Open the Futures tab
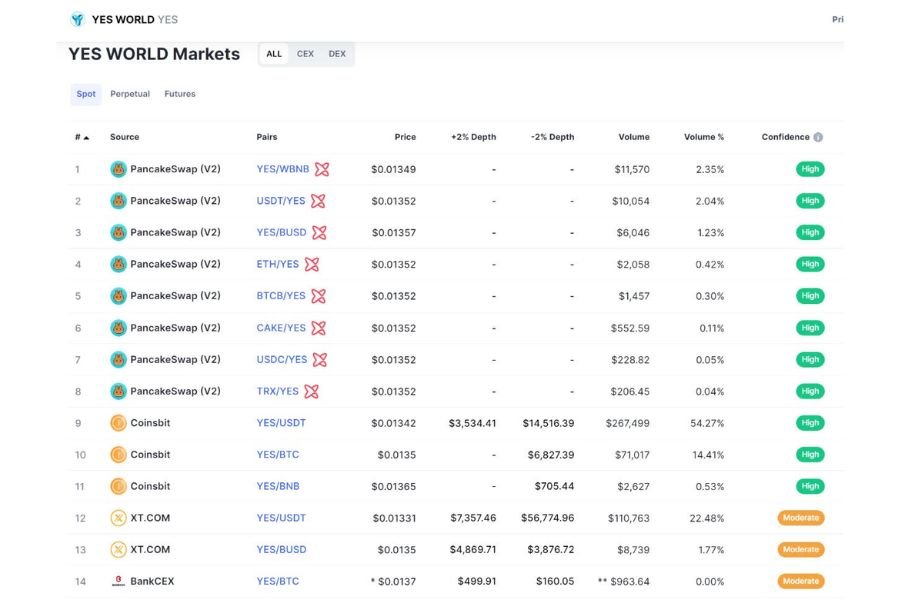This screenshot has width=900, height=600. click(180, 94)
